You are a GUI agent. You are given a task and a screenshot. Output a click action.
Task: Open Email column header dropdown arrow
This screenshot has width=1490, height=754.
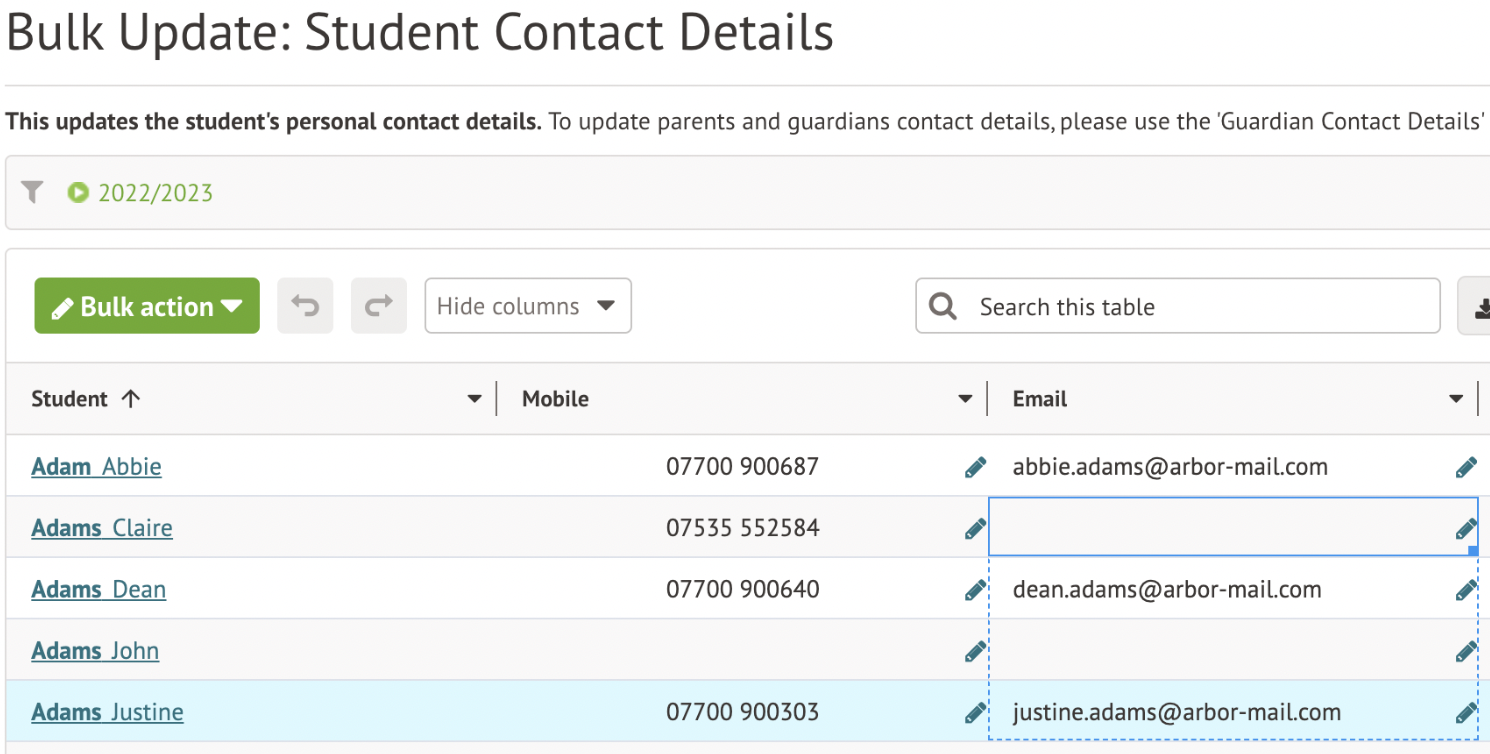point(1456,399)
